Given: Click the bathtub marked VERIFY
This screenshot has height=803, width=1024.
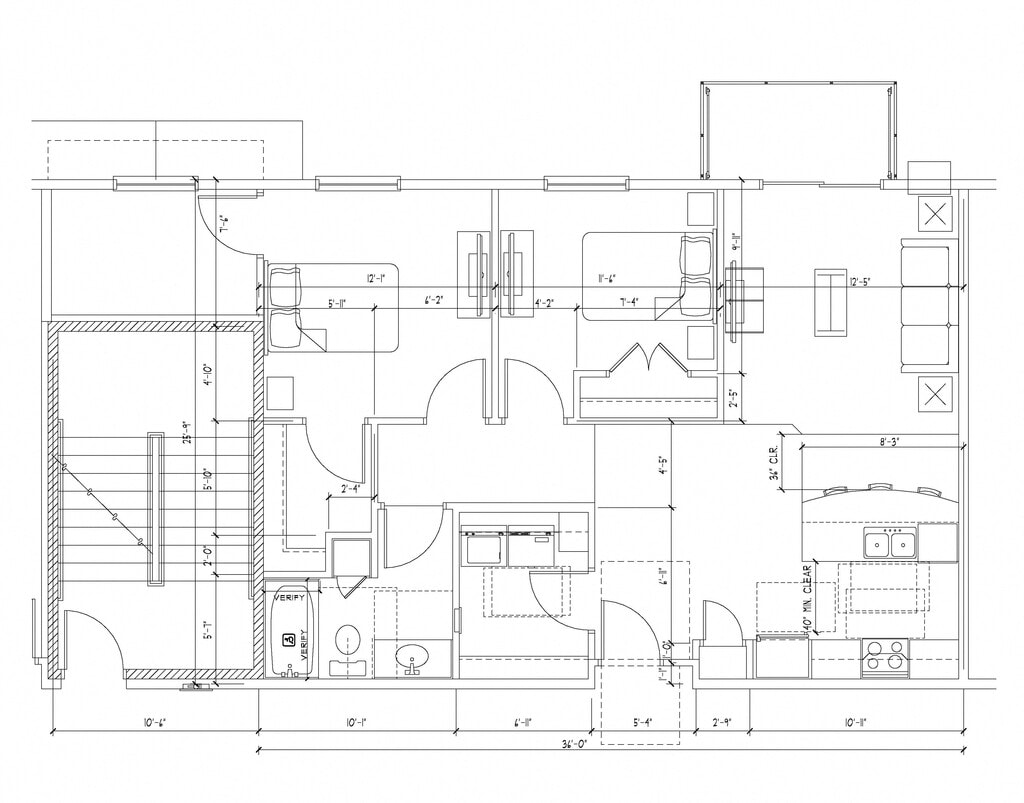Looking at the screenshot, I should pos(291,633).
